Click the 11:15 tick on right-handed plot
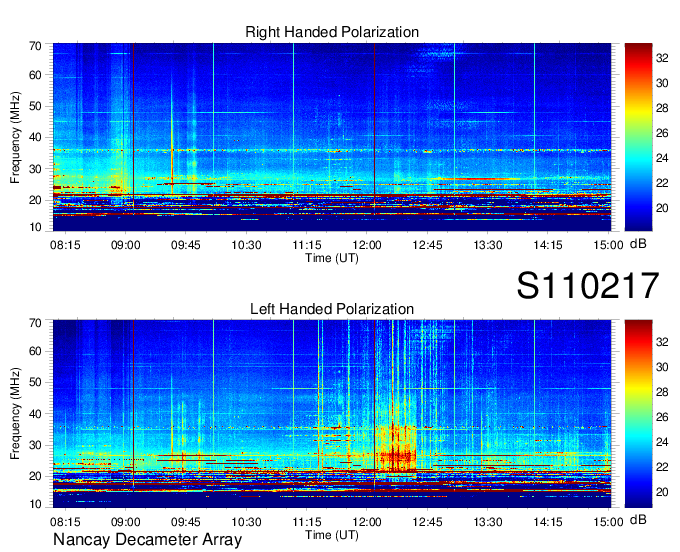Image resolution: width=680 pixels, height=552 pixels. pyautogui.click(x=307, y=245)
